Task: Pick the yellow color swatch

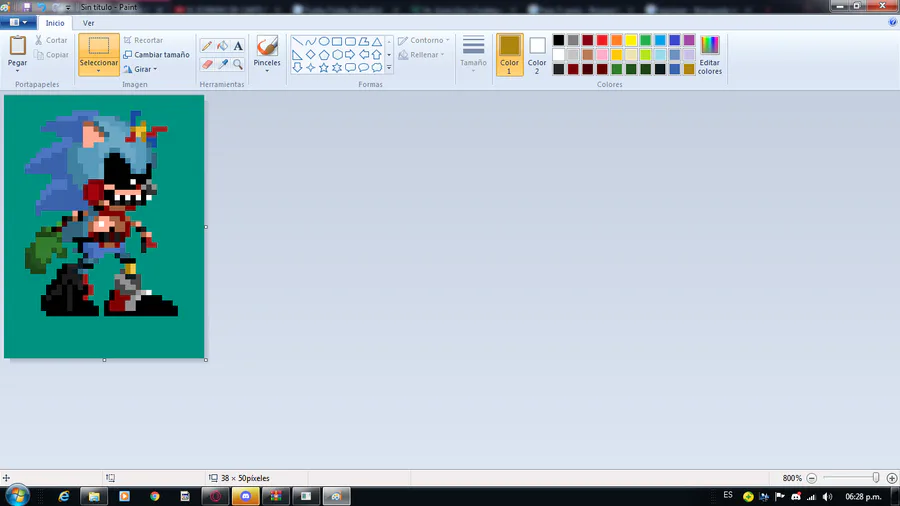Action: tap(631, 40)
